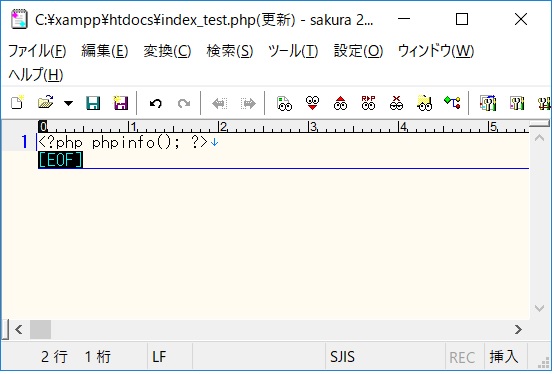Click the sakura app icon in title bar
The height and width of the screenshot is (374, 554).
19,19
